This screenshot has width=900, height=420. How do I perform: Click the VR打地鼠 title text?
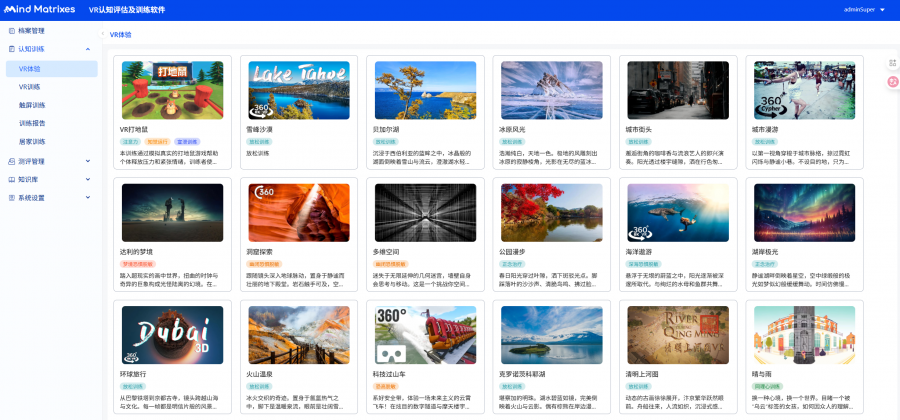coord(134,129)
